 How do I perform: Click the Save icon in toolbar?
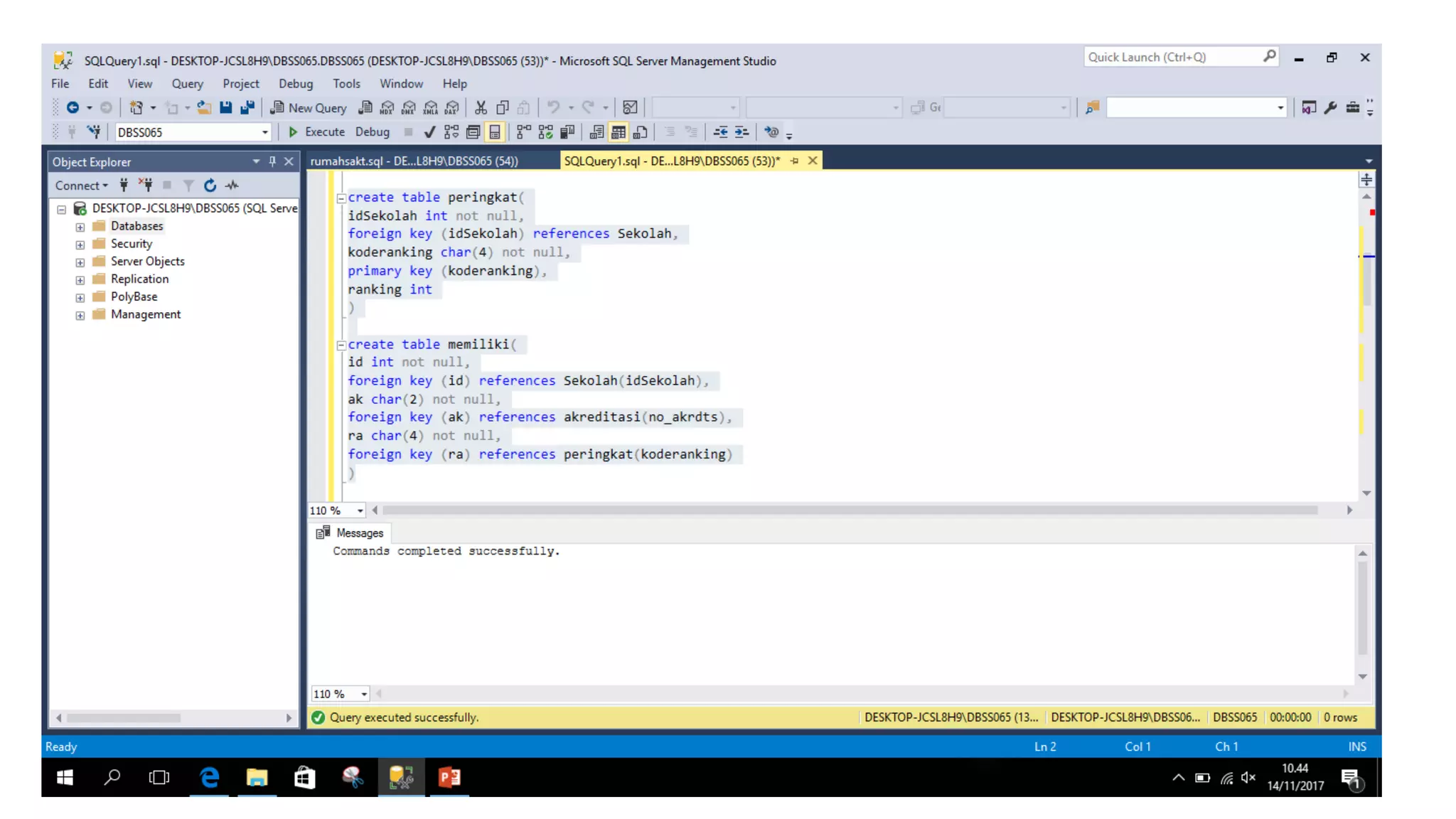[x=225, y=107]
